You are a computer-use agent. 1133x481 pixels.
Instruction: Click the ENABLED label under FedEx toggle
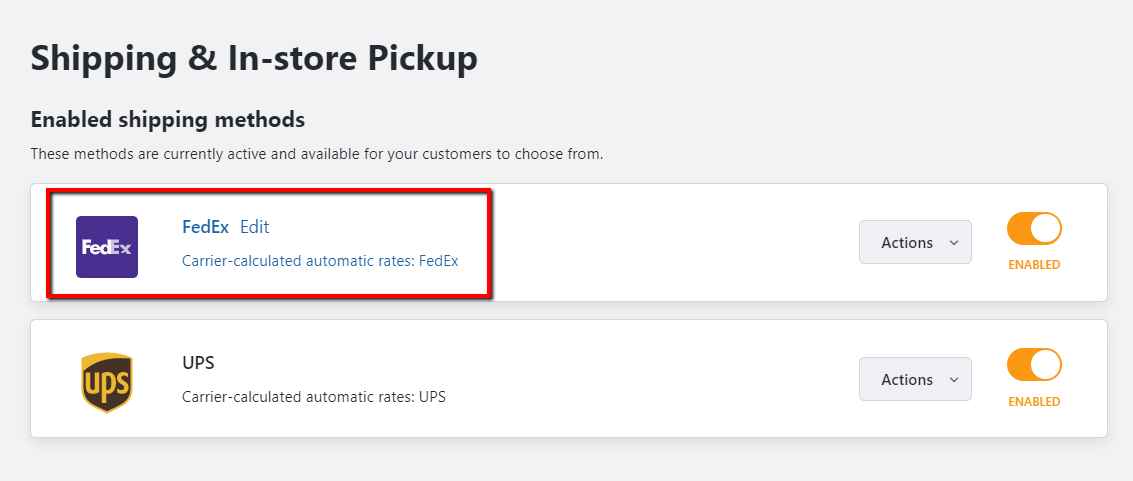click(x=1033, y=265)
